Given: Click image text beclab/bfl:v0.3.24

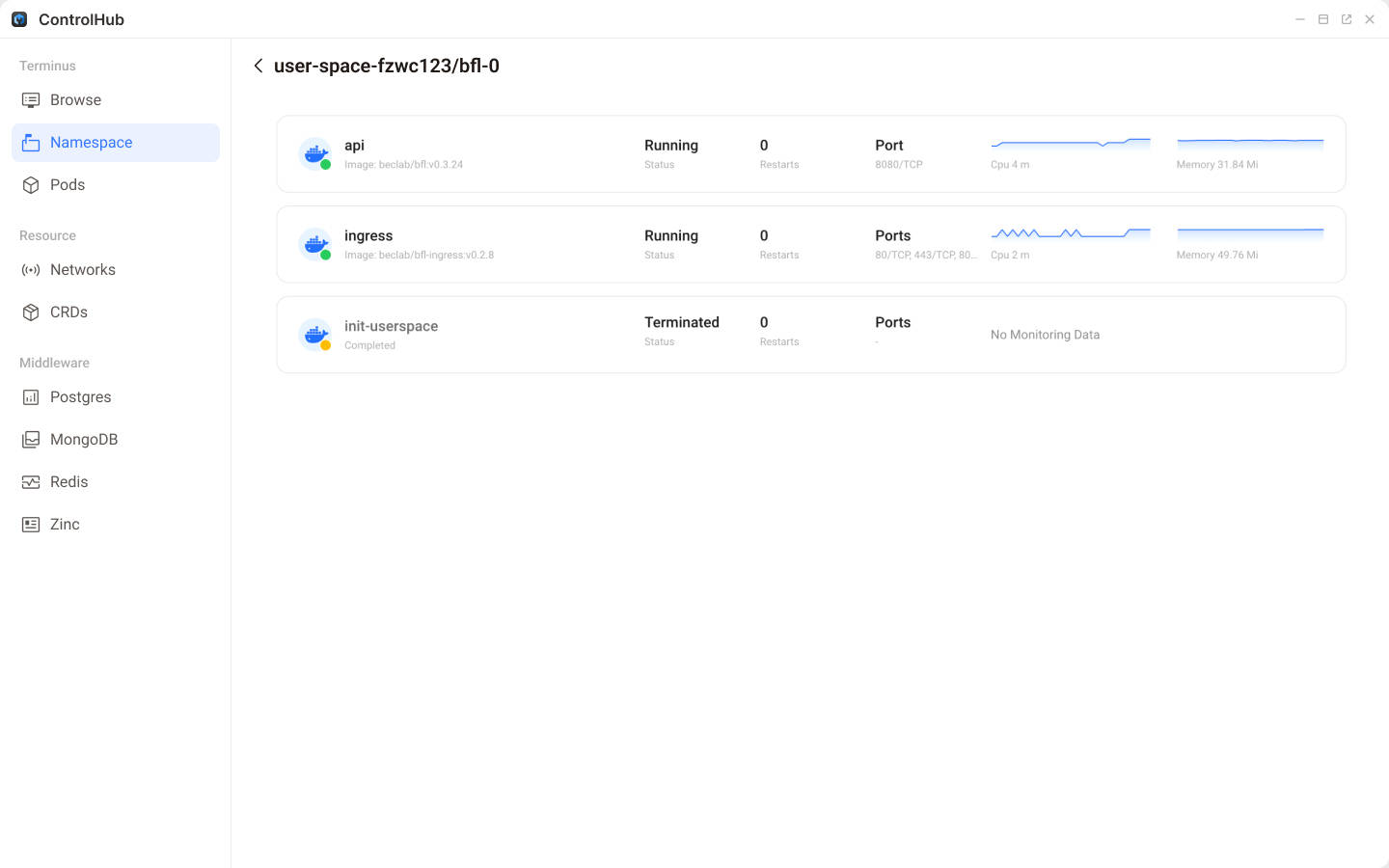Looking at the screenshot, I should (421, 165).
